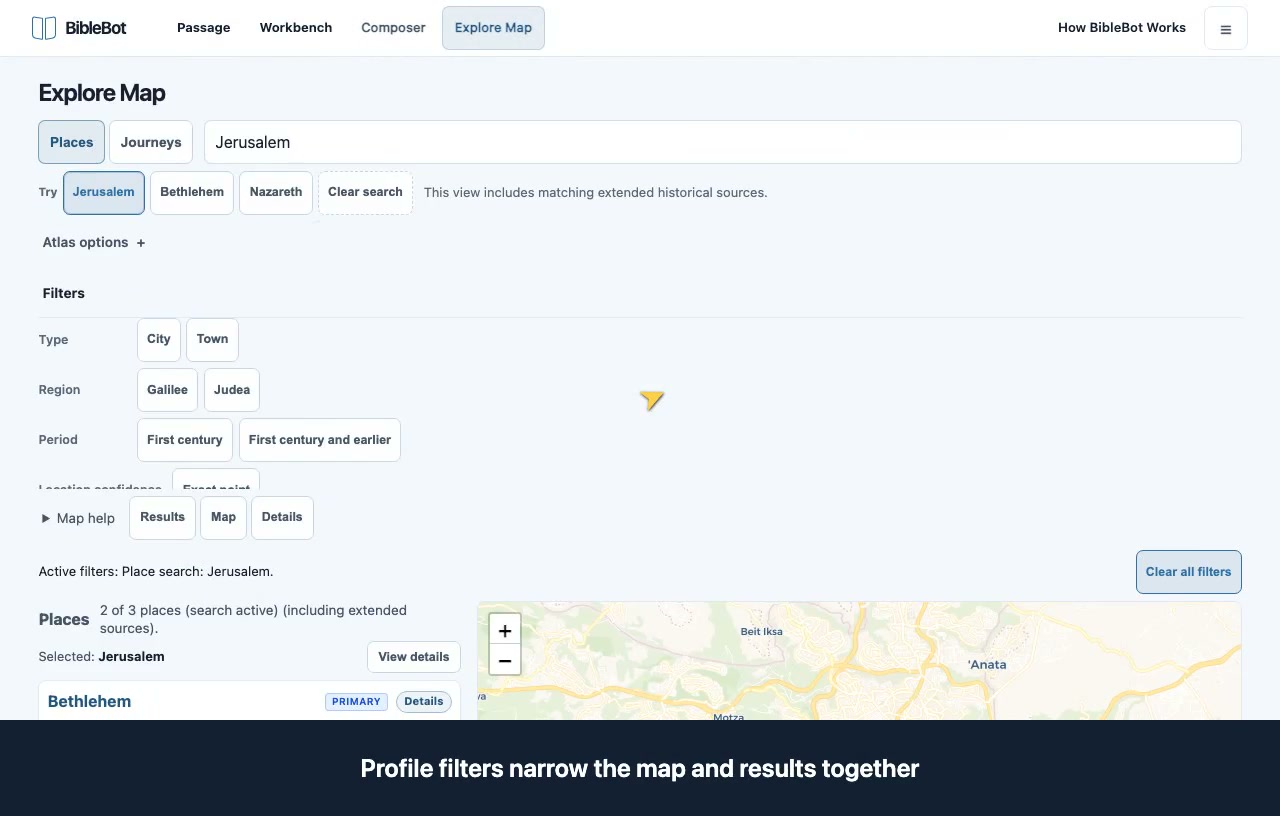Click the place search input field
1280x816 pixels.
[723, 142]
